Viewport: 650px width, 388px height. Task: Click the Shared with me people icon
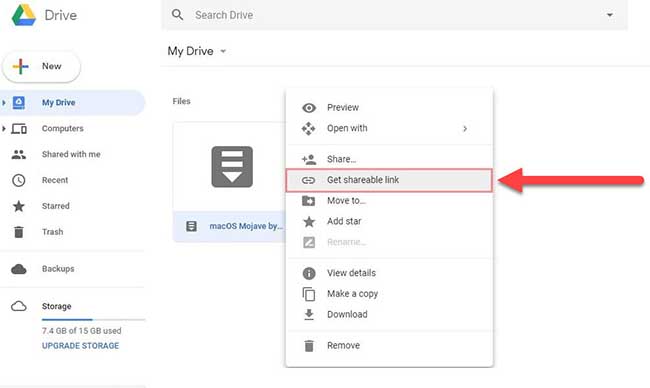[19, 155]
